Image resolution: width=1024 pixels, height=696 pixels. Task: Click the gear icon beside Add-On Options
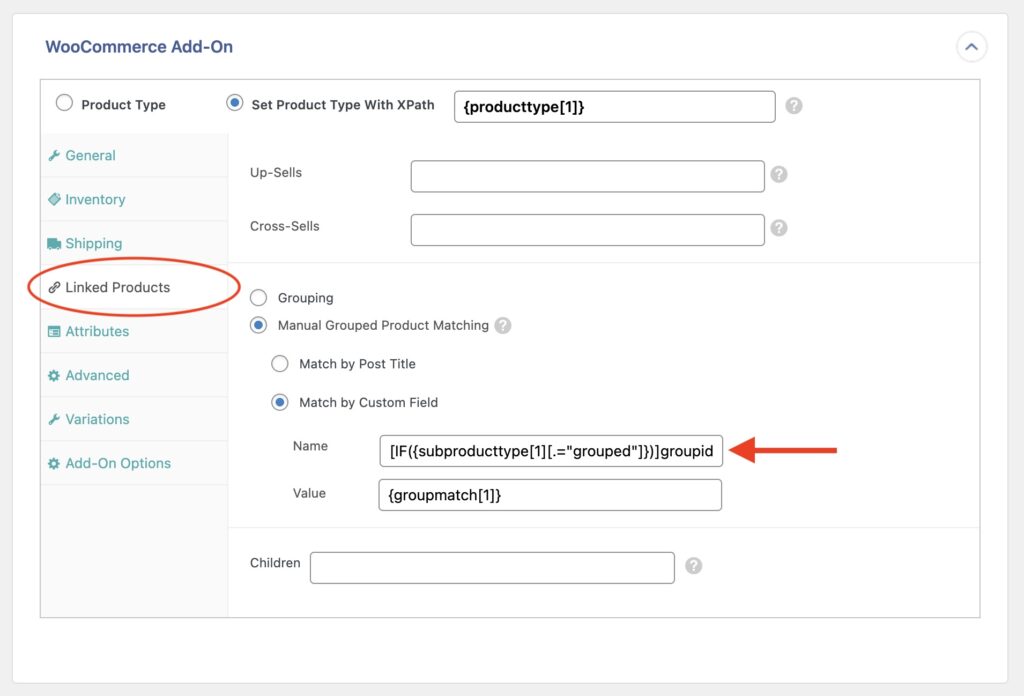56,463
